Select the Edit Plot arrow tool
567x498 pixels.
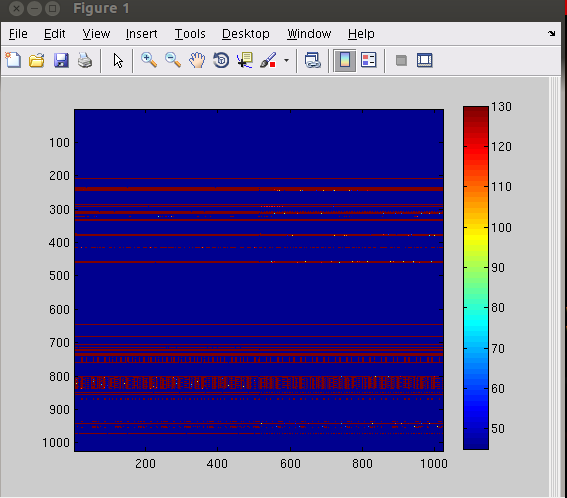118,60
